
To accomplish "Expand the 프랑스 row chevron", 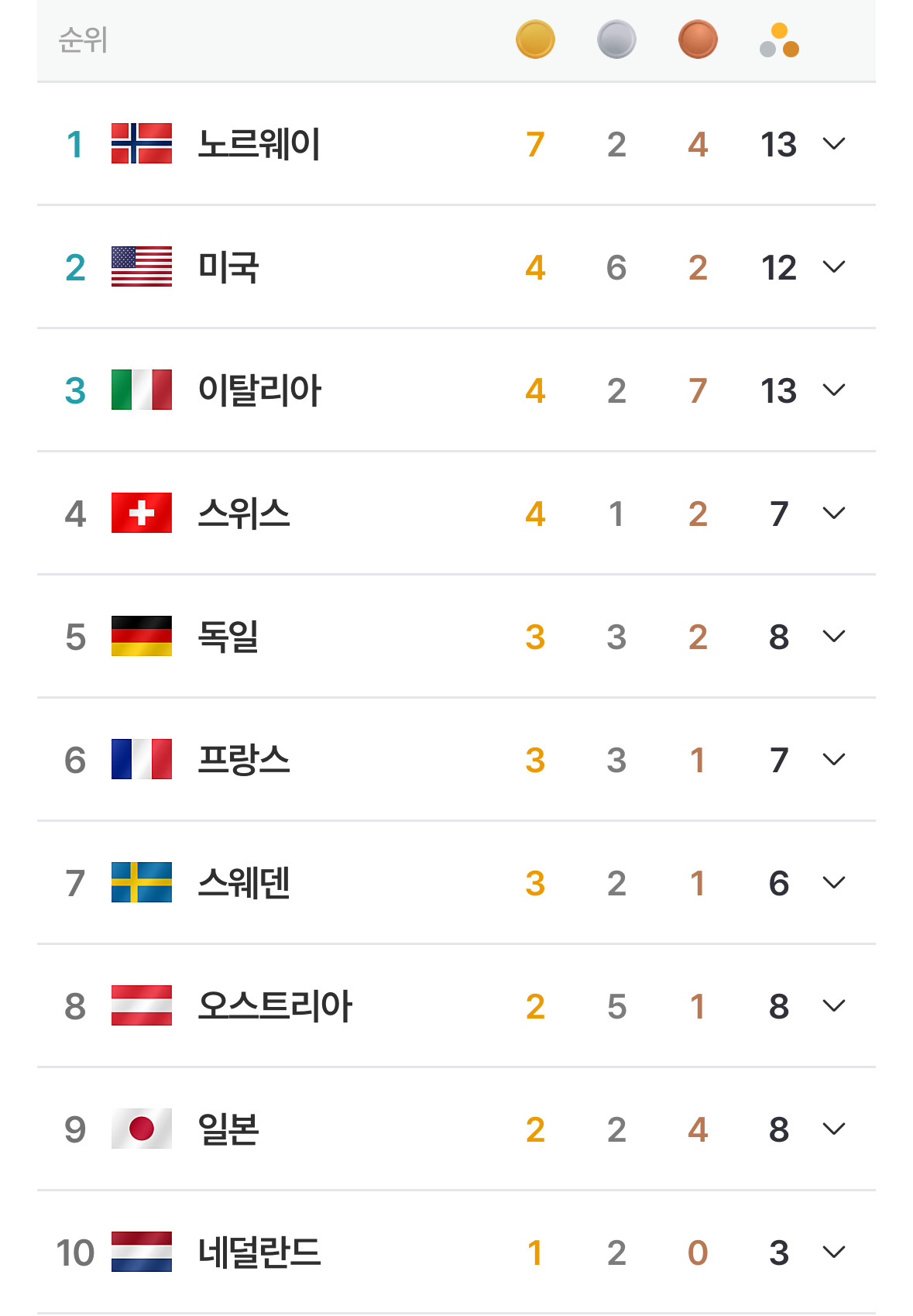I will pos(833,760).
